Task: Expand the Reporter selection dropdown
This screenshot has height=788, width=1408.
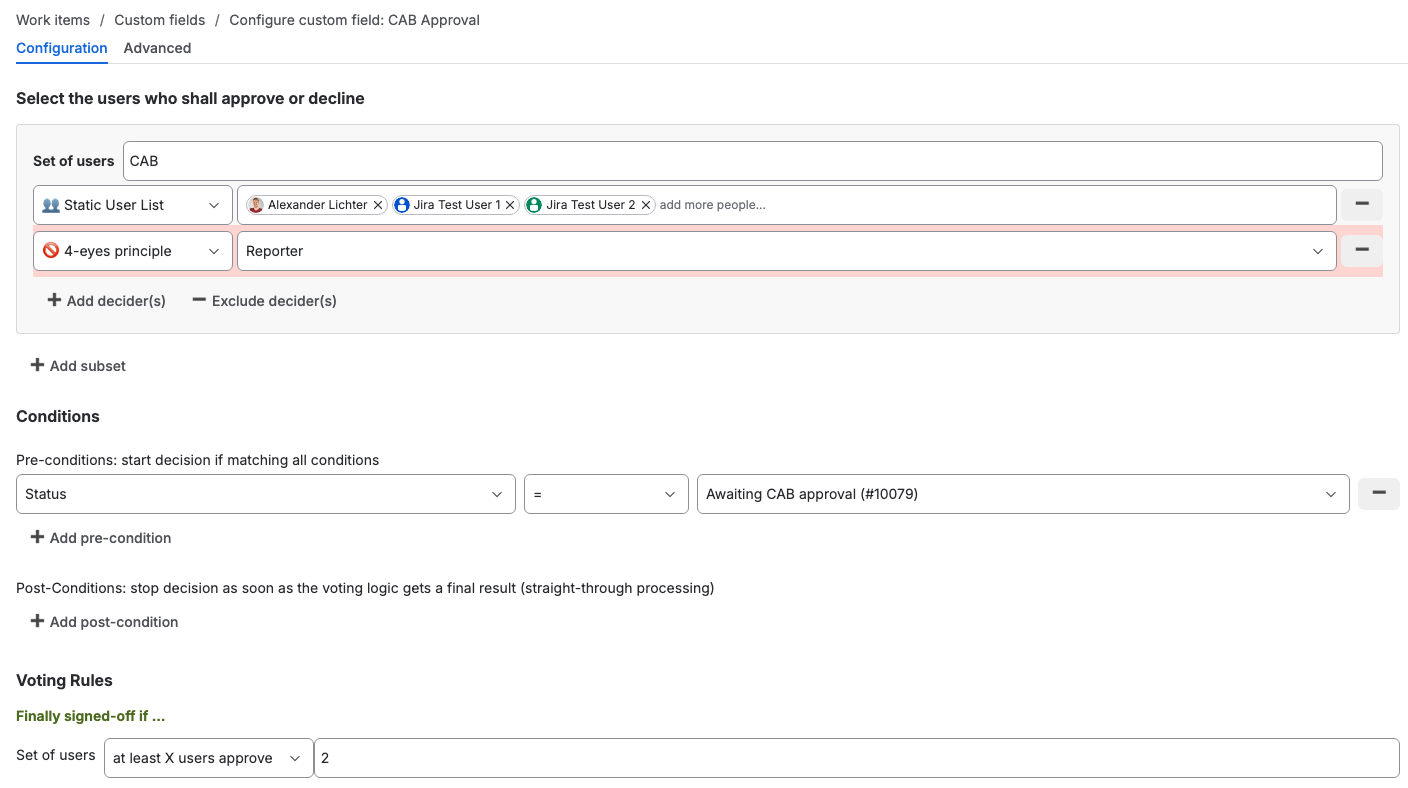Action: click(x=786, y=251)
